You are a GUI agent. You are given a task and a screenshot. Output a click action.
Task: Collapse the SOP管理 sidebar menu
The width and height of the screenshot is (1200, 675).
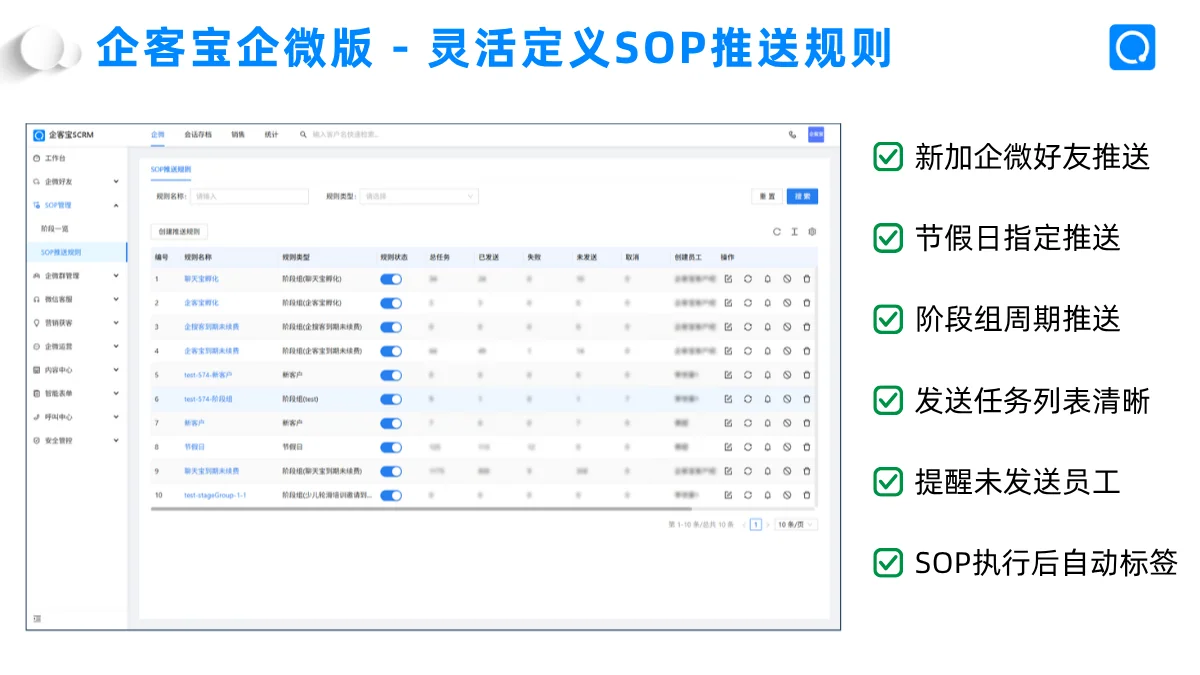coord(77,205)
